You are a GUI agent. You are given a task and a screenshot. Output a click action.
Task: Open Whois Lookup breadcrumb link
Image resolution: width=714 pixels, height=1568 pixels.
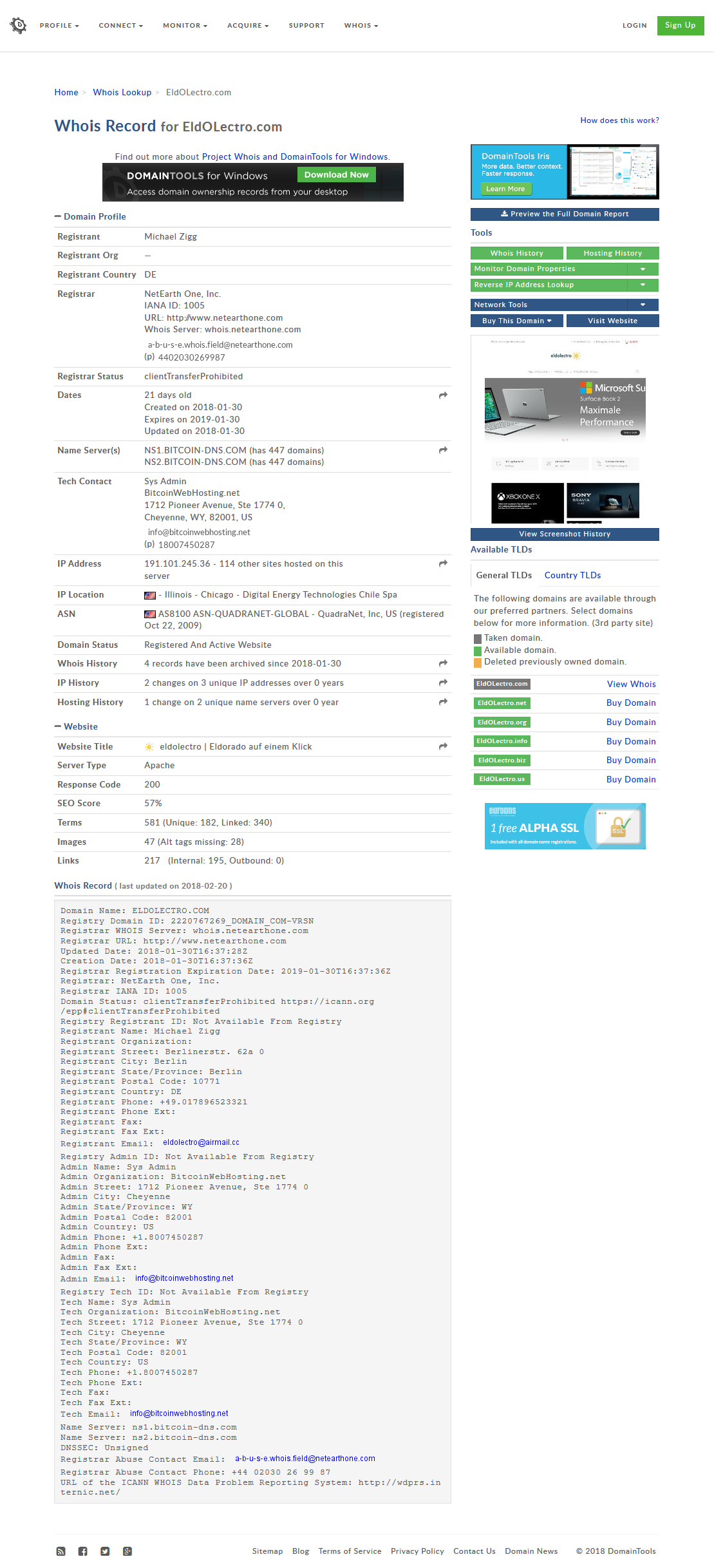click(x=122, y=93)
